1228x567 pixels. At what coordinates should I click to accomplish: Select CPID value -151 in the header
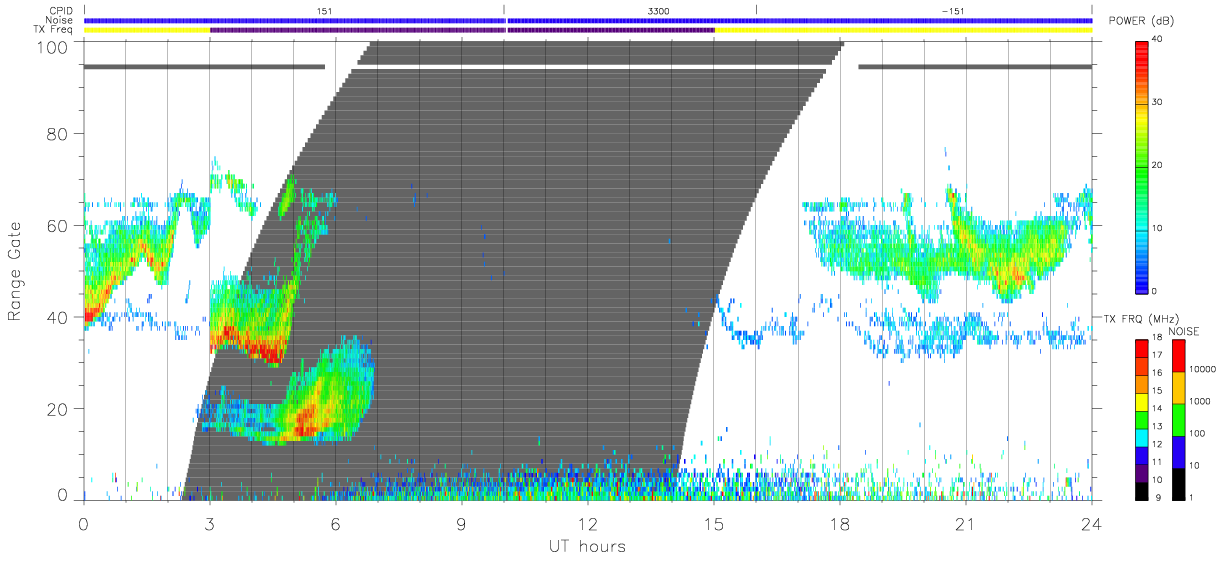click(953, 11)
